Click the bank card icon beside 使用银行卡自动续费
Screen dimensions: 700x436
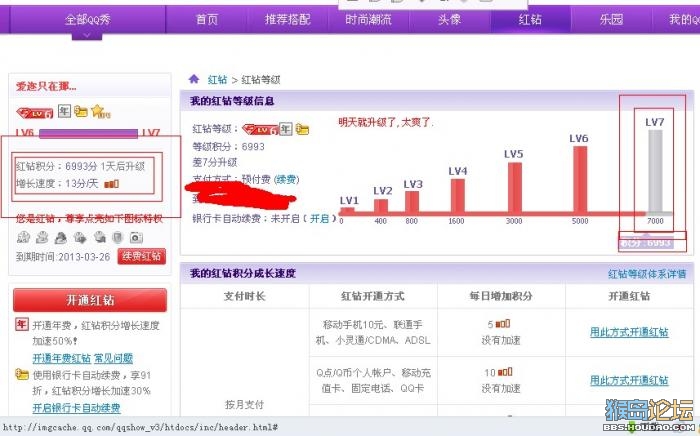(x=22, y=374)
